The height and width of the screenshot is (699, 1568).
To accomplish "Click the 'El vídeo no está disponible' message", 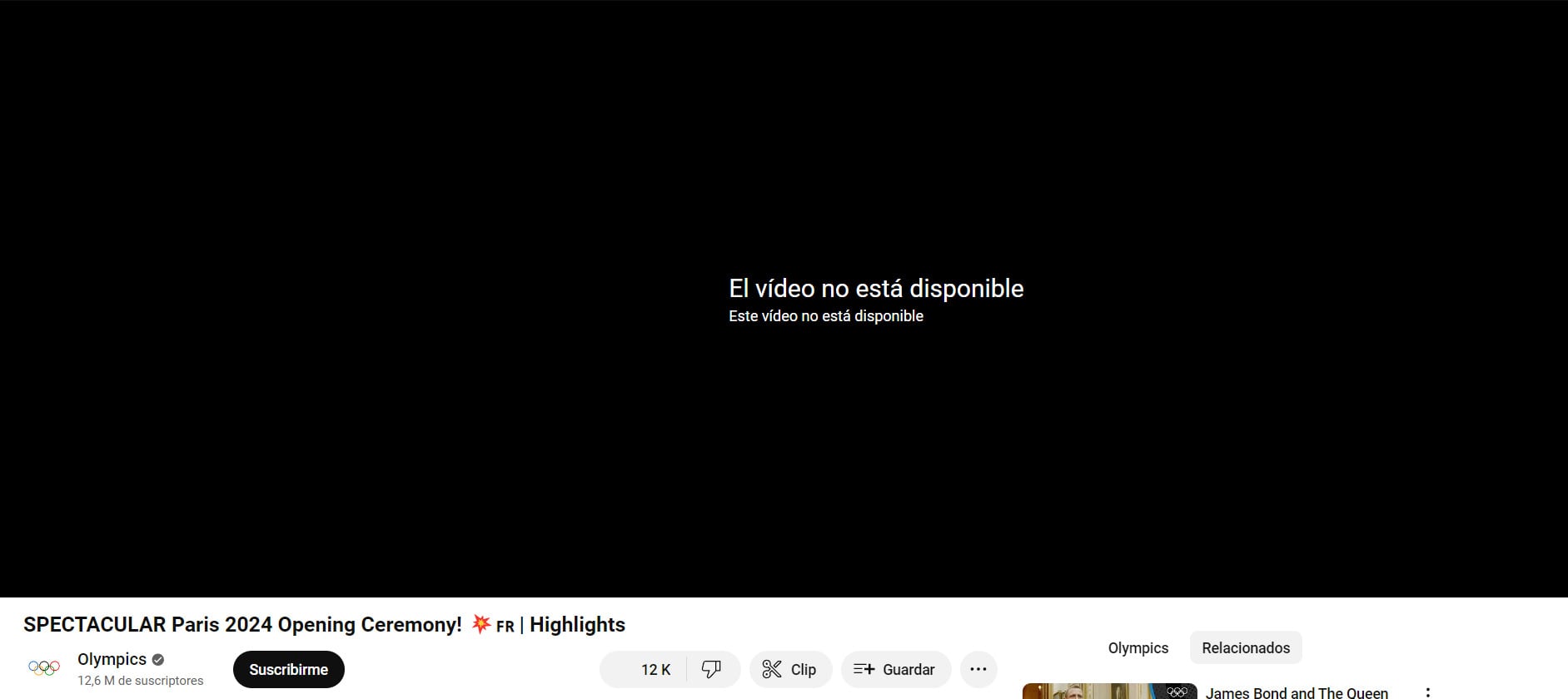I will [875, 288].
